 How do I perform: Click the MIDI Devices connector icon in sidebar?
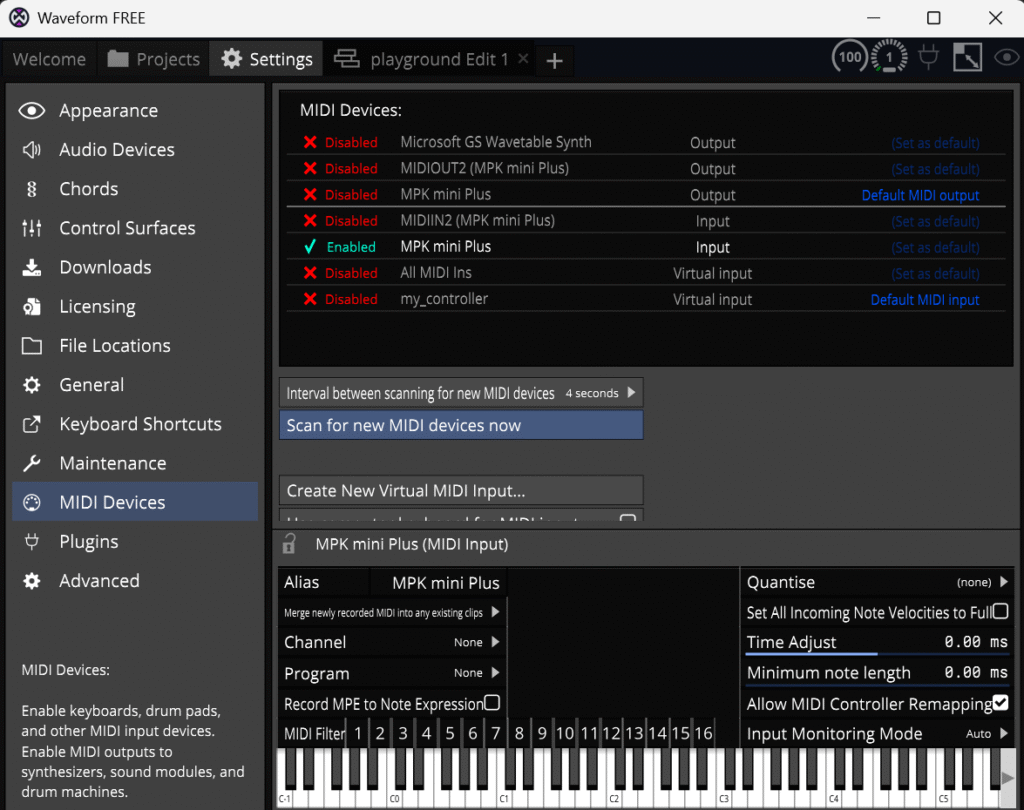click(31, 502)
